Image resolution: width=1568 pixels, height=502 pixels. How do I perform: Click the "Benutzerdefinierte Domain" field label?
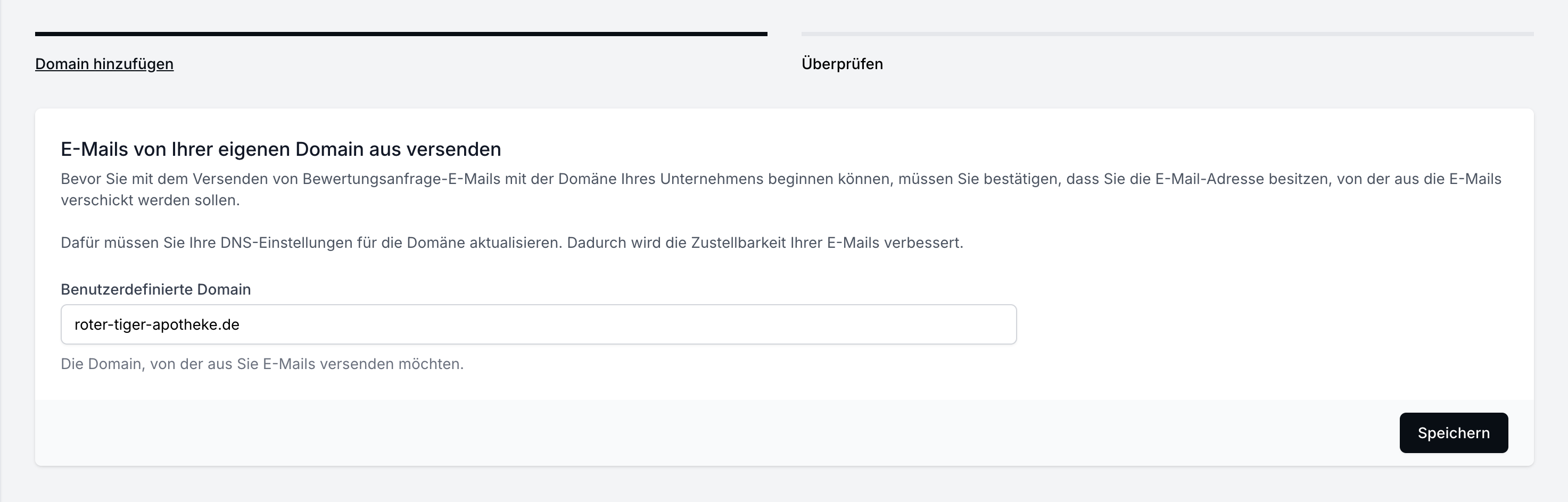[x=155, y=289]
